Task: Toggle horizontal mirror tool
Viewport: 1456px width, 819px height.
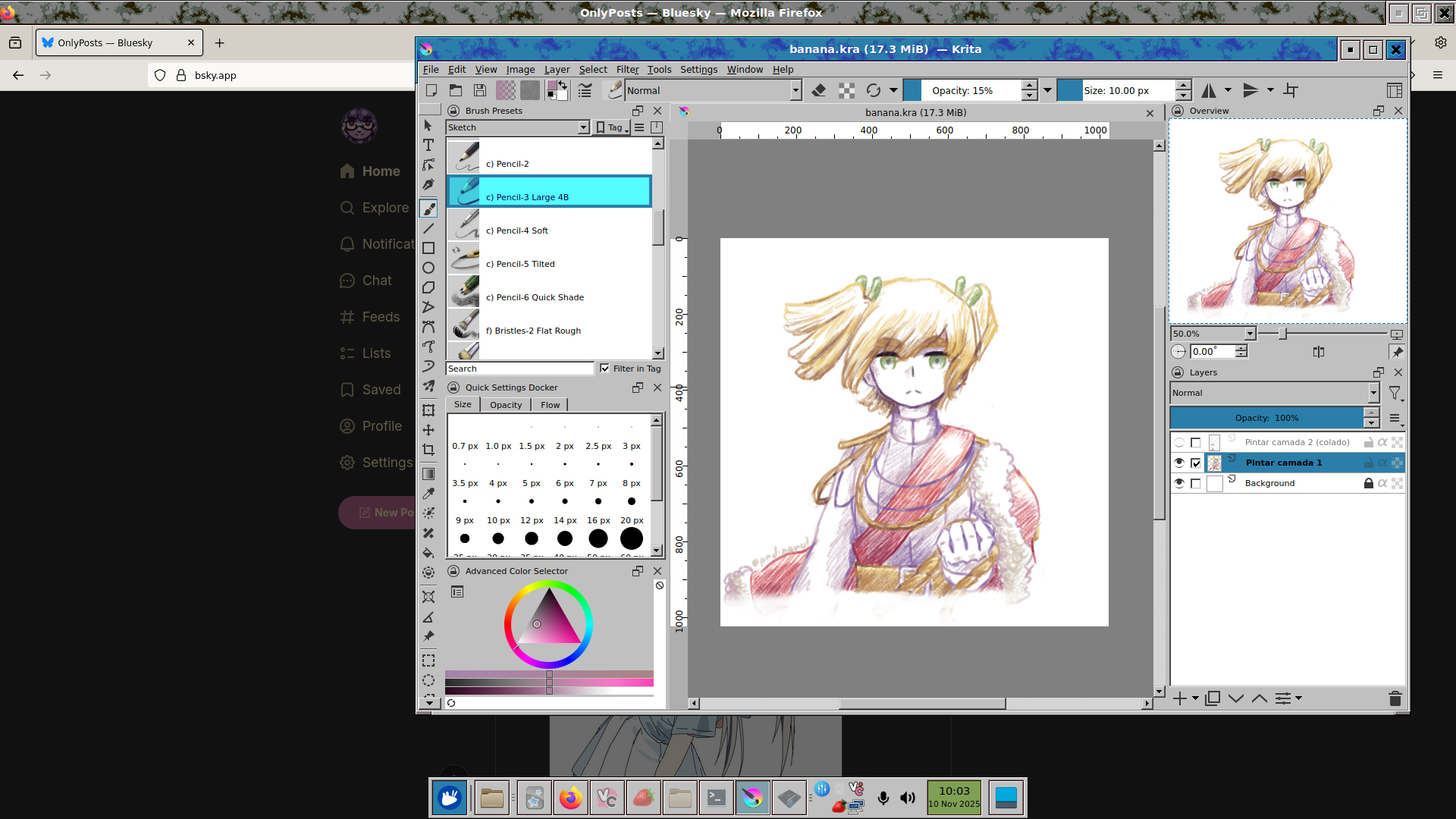Action: pyautogui.click(x=1209, y=91)
